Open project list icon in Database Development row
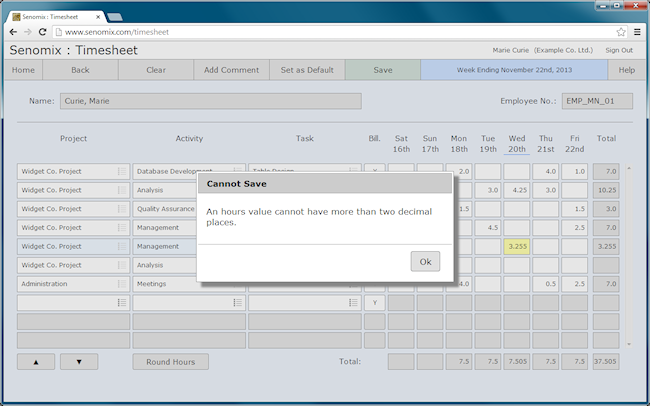 pos(121,171)
